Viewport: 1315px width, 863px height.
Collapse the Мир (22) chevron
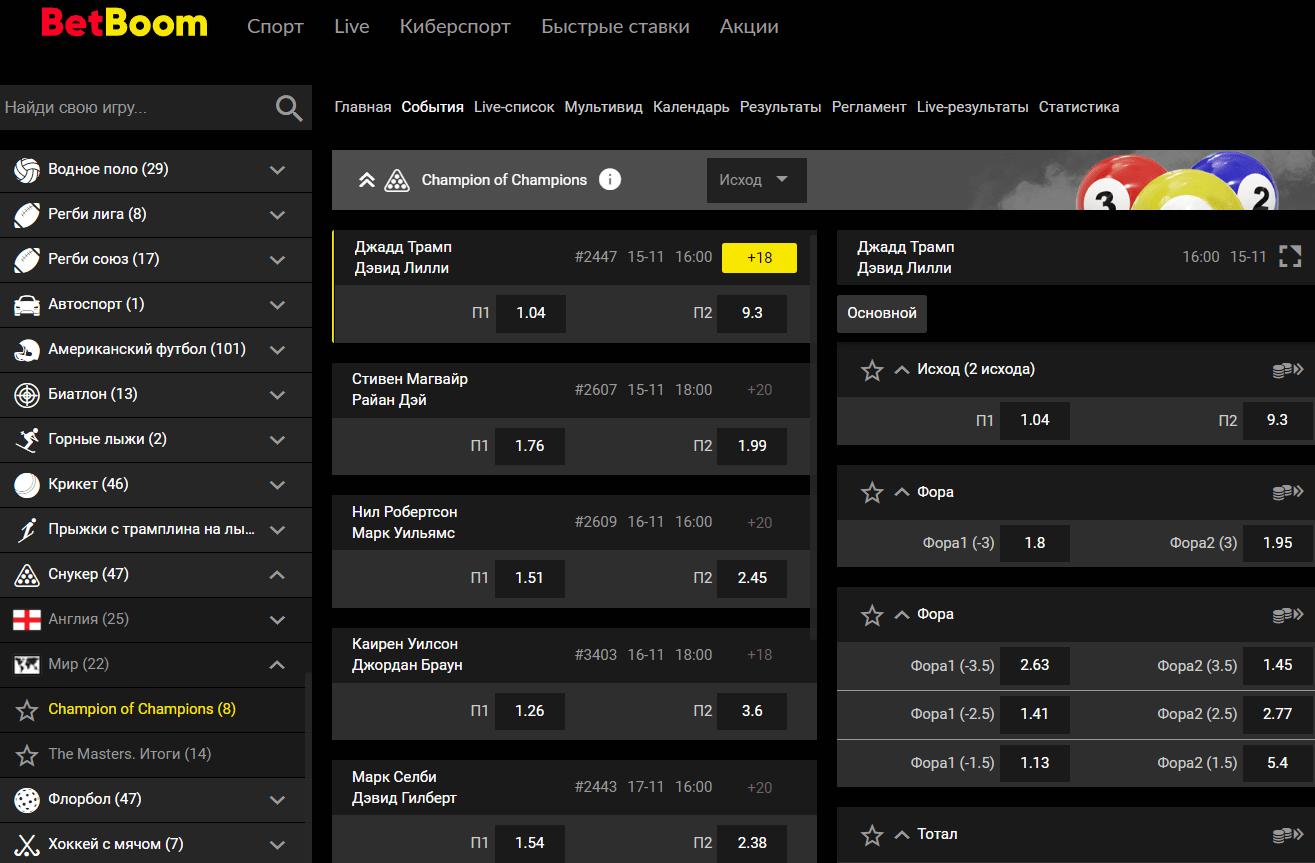[x=278, y=665]
